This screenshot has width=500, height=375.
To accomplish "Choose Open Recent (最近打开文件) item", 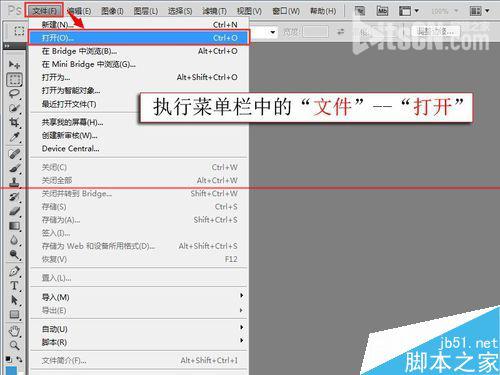I will pos(139,104).
